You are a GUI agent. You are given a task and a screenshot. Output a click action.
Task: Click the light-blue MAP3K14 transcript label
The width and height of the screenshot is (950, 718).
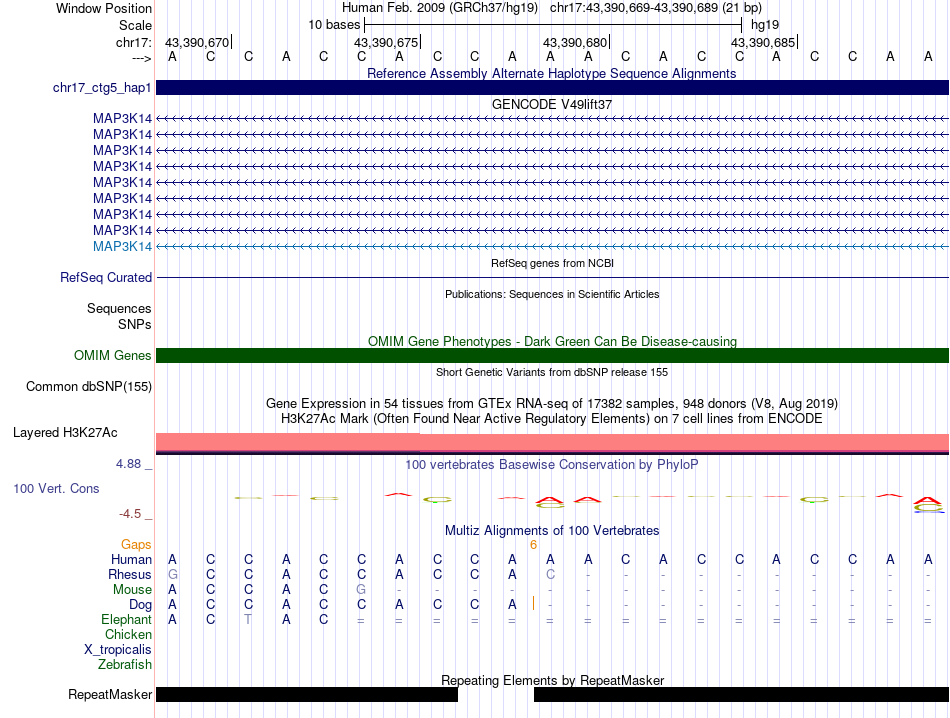(x=122, y=247)
